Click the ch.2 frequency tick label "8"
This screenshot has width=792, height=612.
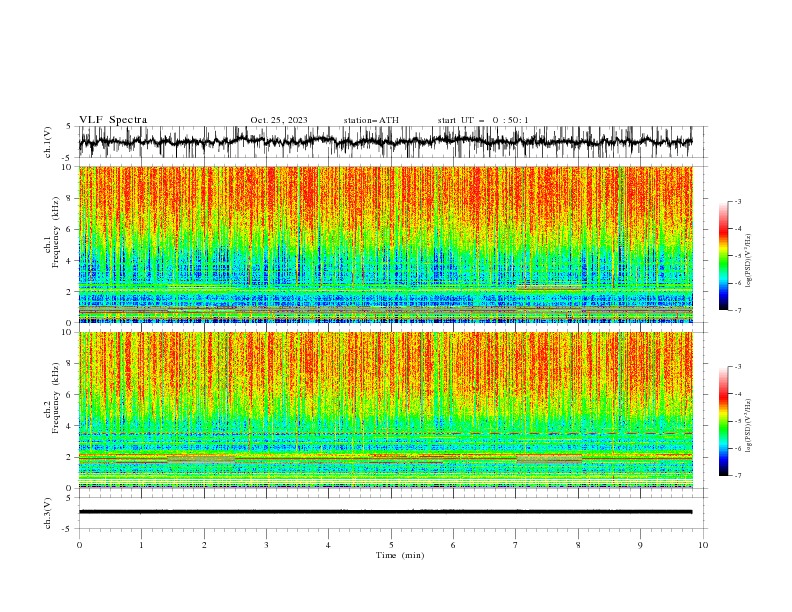pos(70,364)
